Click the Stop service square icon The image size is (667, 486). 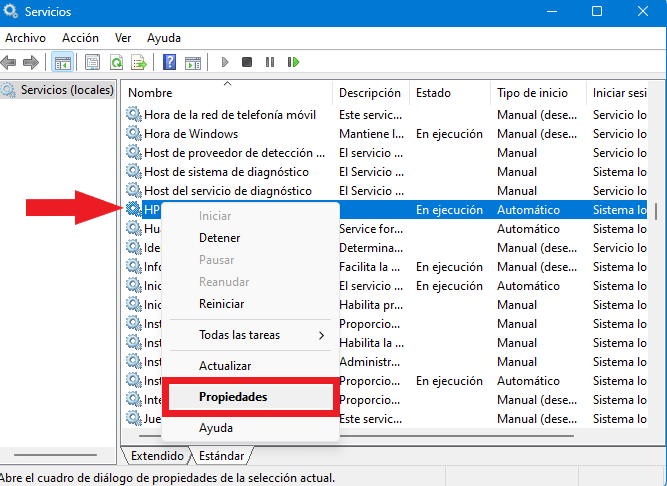247,63
